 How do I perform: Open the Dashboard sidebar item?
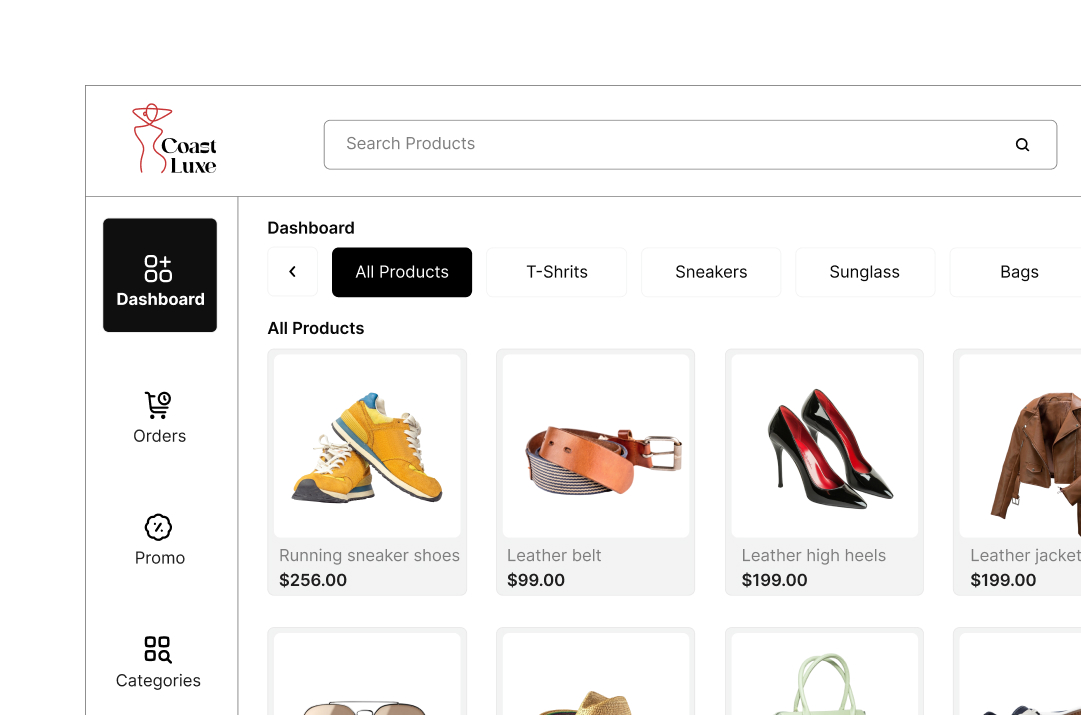[x=160, y=275]
